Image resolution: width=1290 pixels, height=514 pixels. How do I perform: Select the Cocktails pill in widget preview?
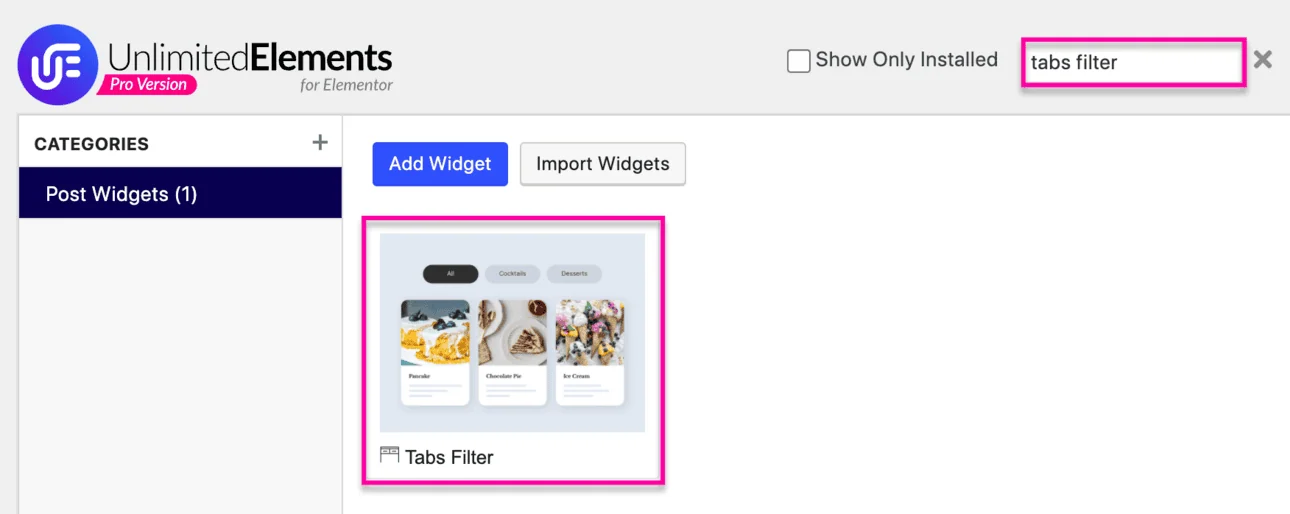pos(512,273)
